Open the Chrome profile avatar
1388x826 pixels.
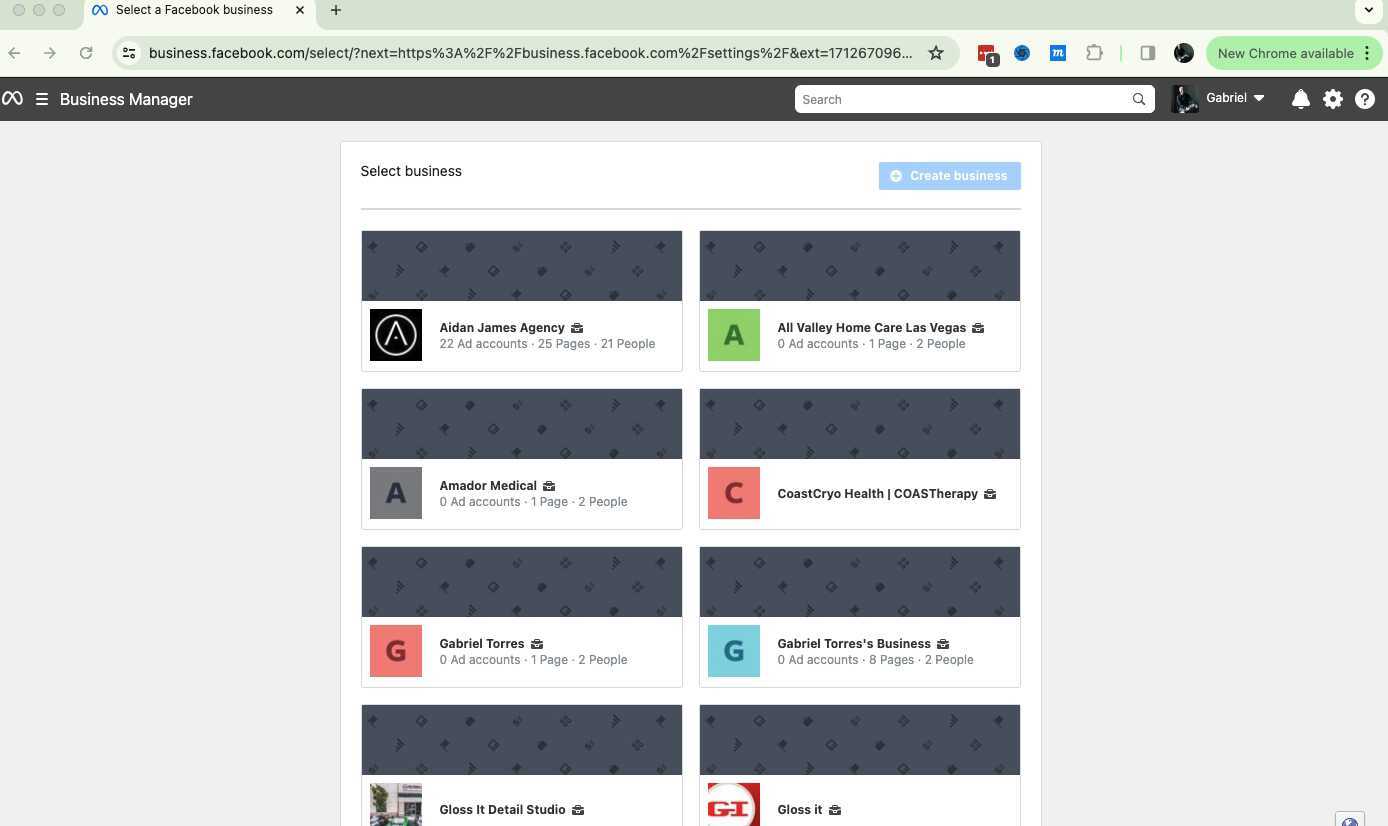point(1184,53)
